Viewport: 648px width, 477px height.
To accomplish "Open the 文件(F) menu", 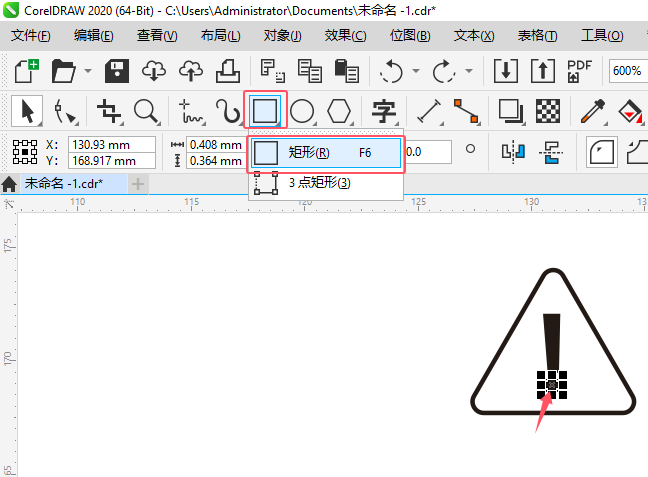I will pos(31,36).
